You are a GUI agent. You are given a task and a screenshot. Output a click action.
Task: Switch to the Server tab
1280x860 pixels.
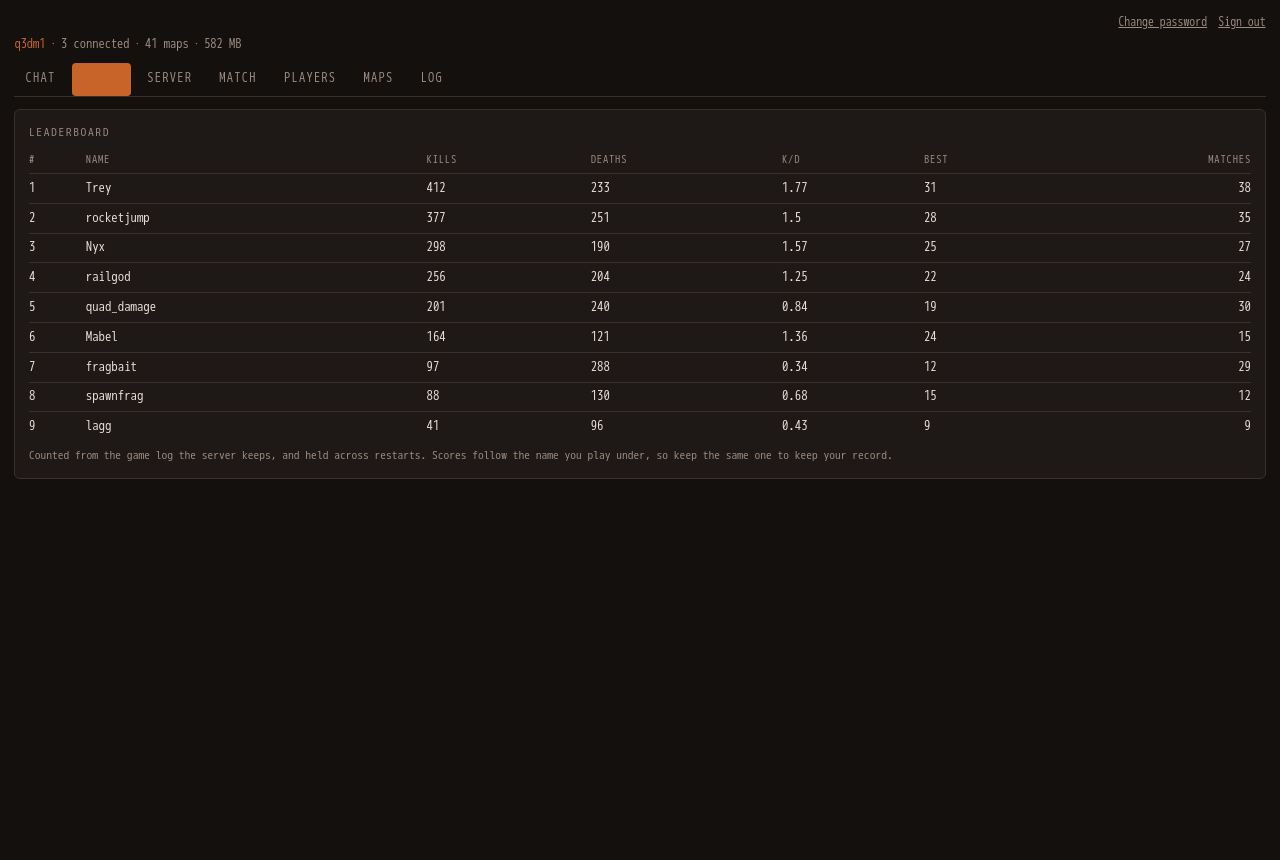[x=169, y=79]
